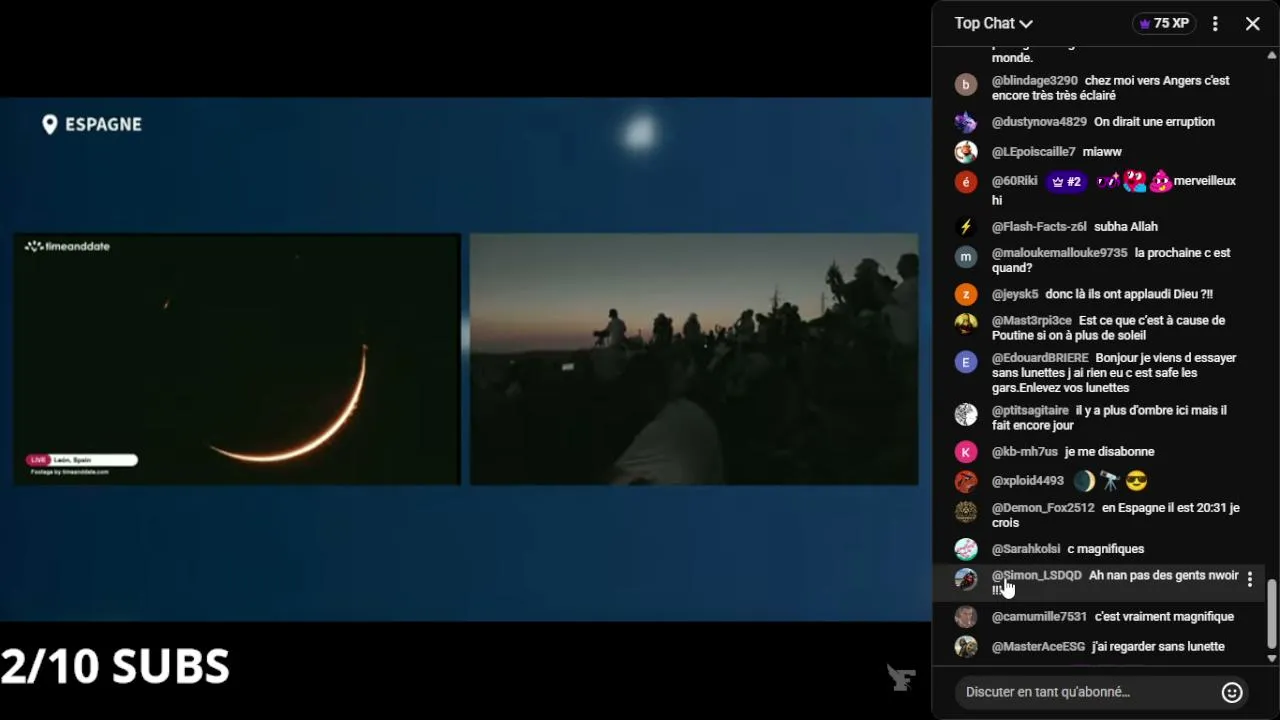Click username @blindage3290
The height and width of the screenshot is (720, 1280).
(x=1035, y=81)
